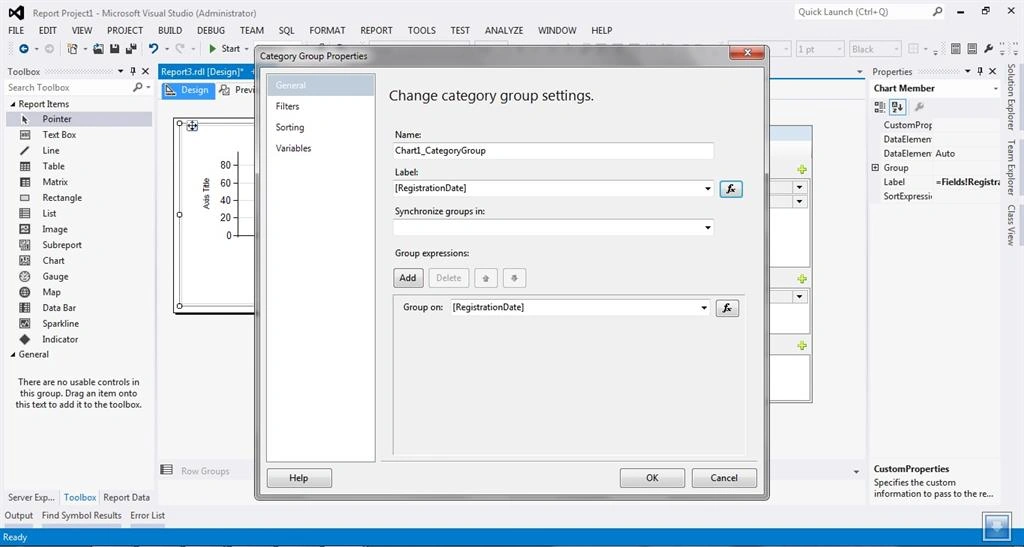The height and width of the screenshot is (547, 1024).
Task: Open the Label field dropdown
Action: 708,189
